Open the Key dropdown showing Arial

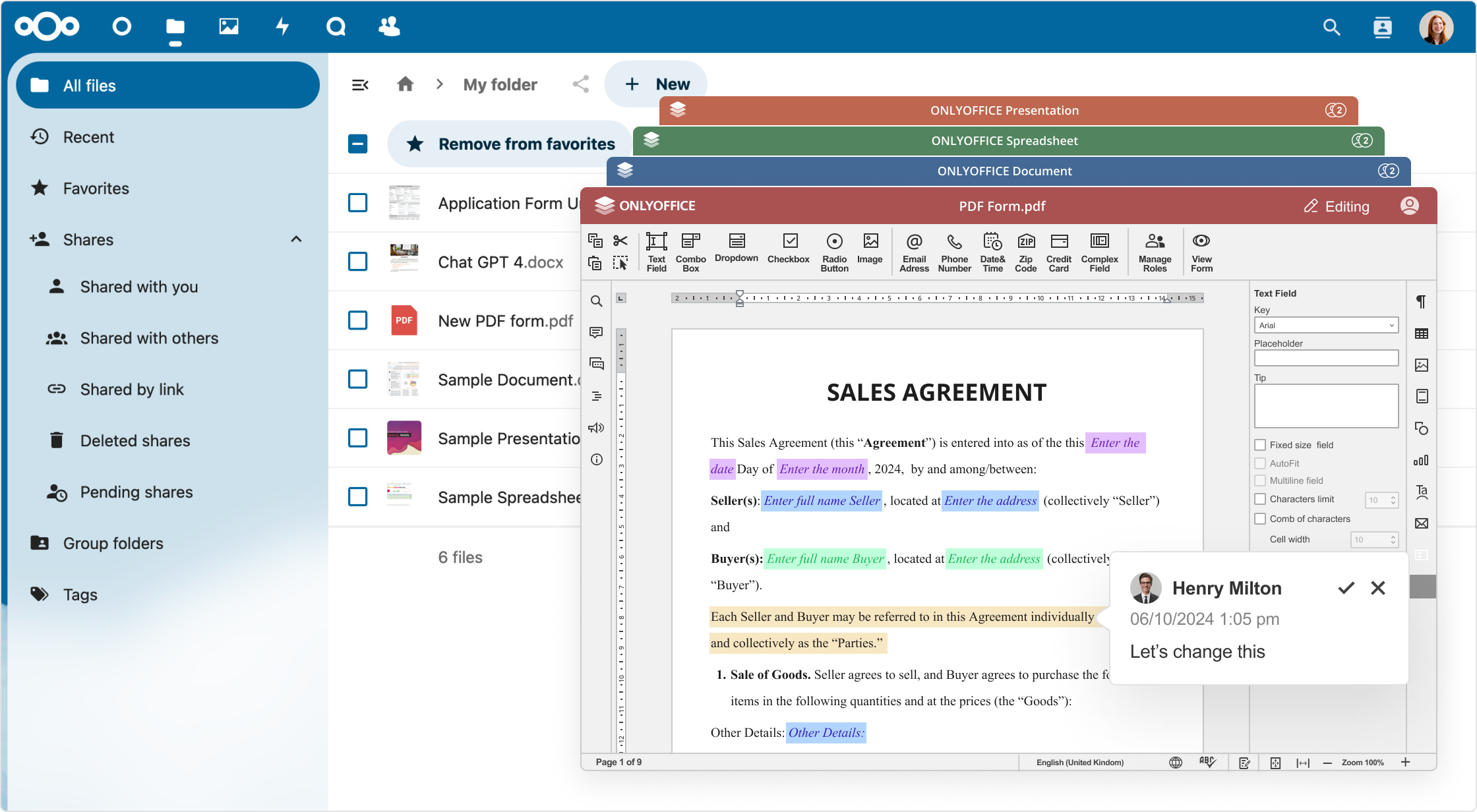(x=1325, y=325)
